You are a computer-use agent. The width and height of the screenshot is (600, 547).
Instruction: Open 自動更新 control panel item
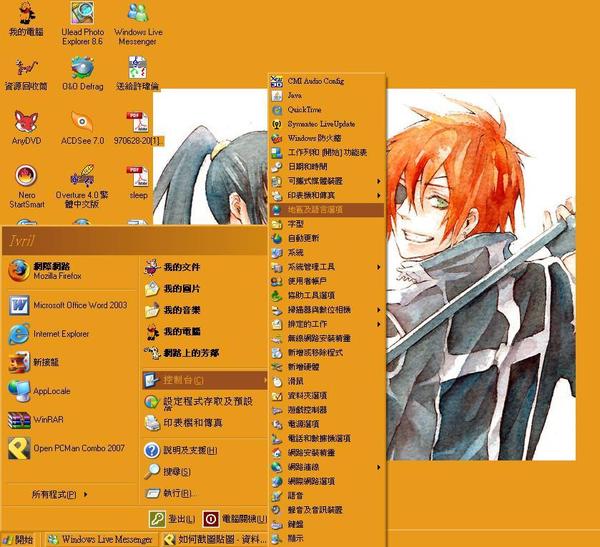point(327,238)
